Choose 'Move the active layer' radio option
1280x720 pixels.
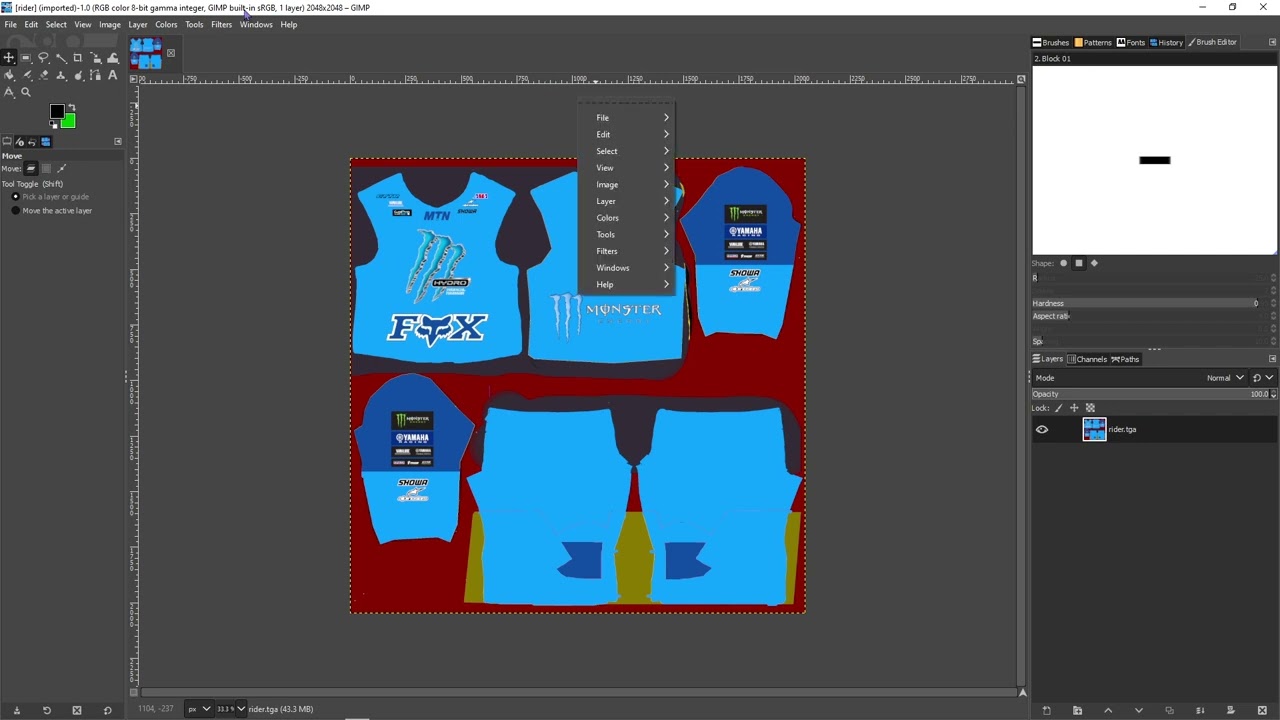(15, 211)
